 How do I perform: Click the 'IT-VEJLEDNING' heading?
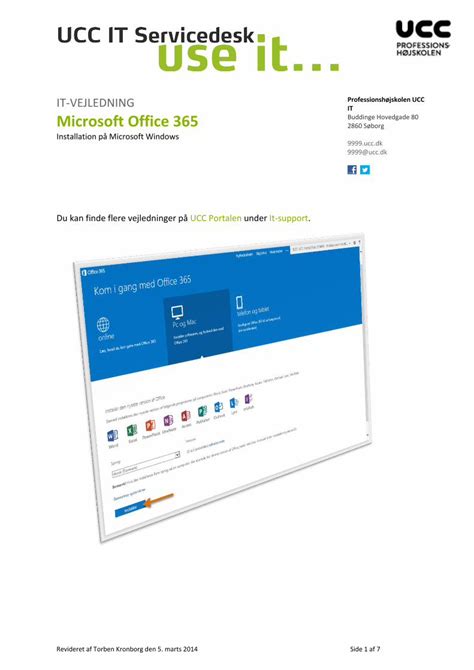95,103
